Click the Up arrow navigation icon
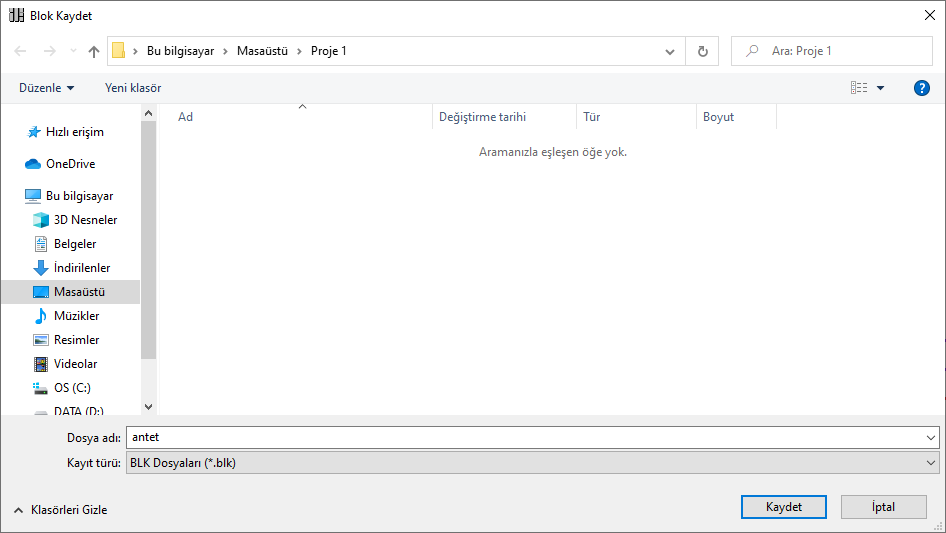Image resolution: width=946 pixels, height=533 pixels. 94,51
